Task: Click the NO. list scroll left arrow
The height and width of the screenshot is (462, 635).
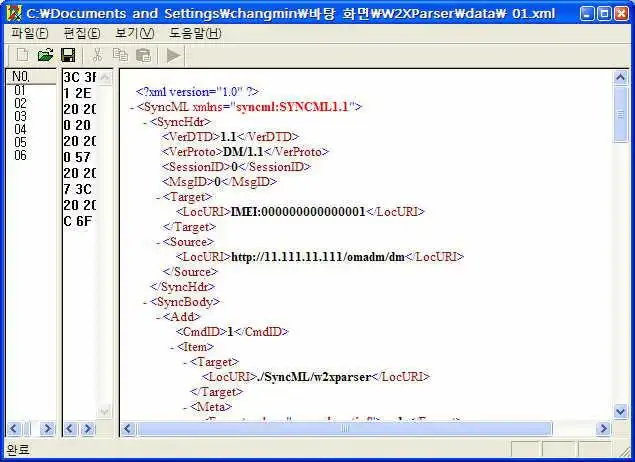Action: 14,428
